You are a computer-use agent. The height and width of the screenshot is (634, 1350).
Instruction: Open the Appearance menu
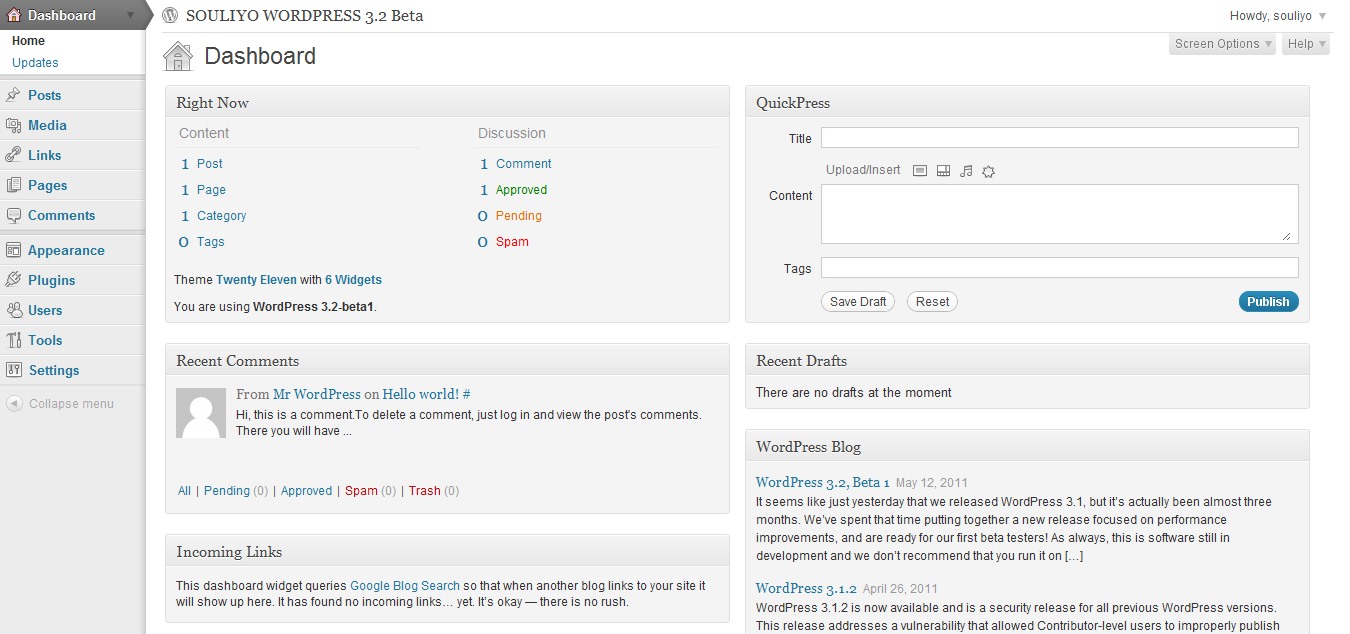[x=66, y=250]
